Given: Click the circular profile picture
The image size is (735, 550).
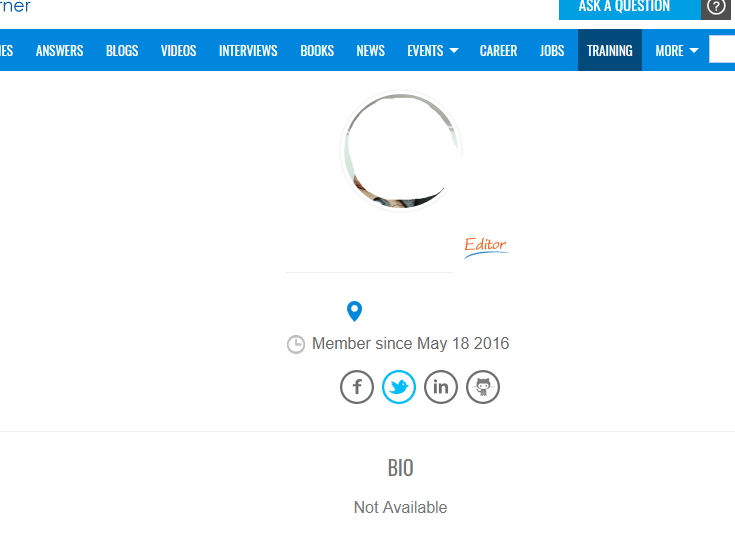Looking at the screenshot, I should [x=401, y=151].
